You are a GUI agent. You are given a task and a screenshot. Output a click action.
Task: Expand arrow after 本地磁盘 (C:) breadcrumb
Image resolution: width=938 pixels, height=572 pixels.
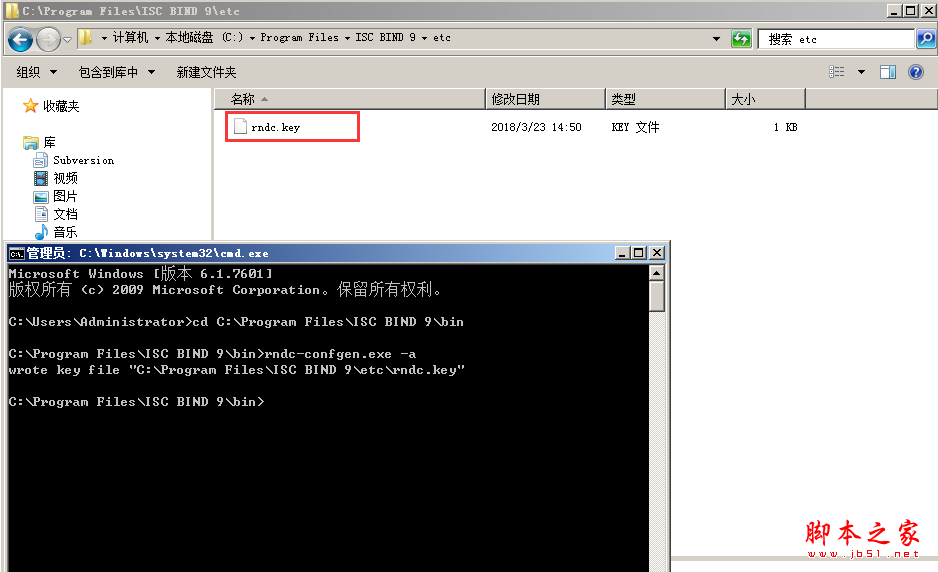tap(252, 38)
